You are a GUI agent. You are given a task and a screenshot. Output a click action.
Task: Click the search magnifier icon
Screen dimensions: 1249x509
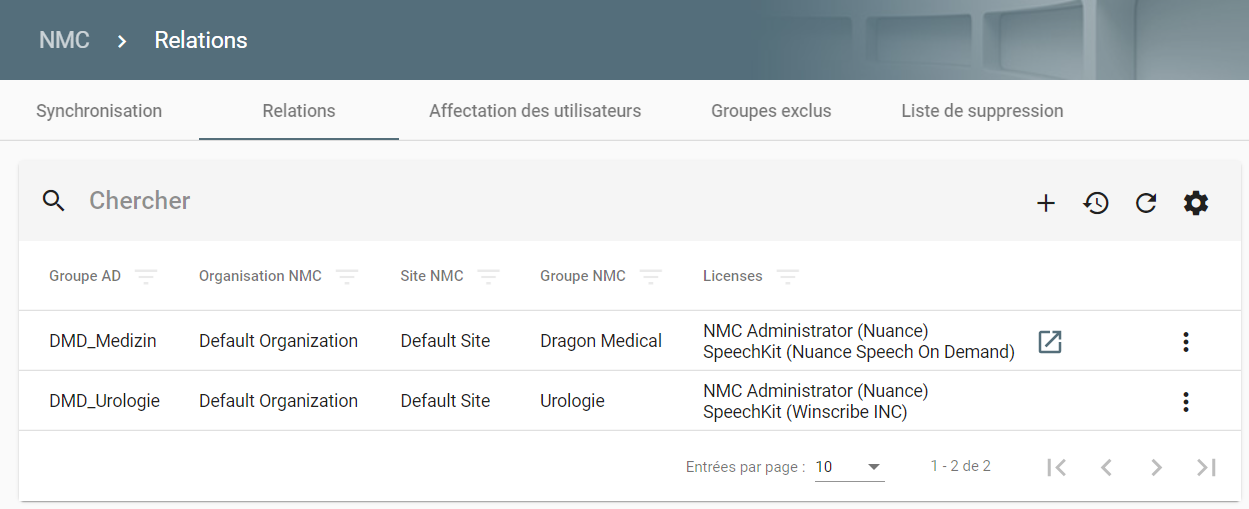(x=54, y=201)
